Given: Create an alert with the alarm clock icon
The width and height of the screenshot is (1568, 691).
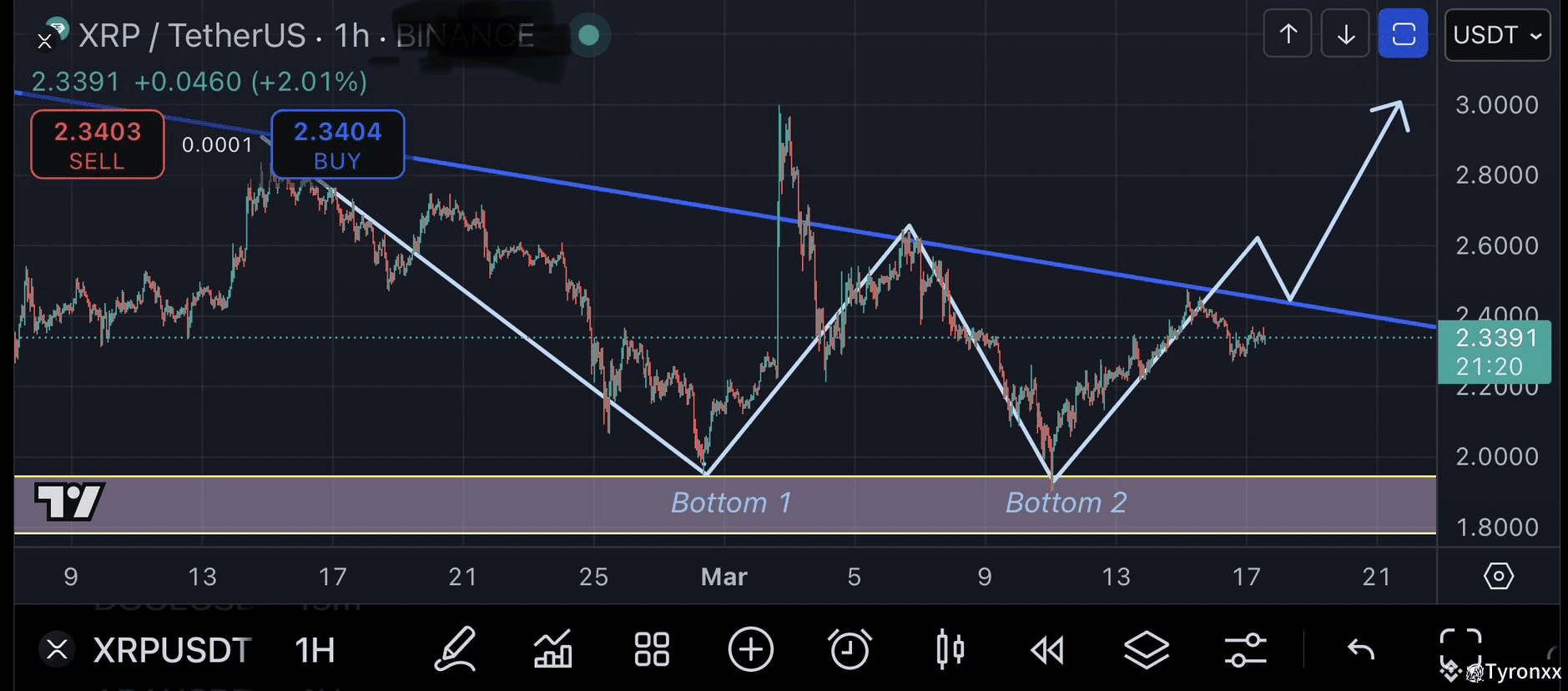Looking at the screenshot, I should point(850,649).
